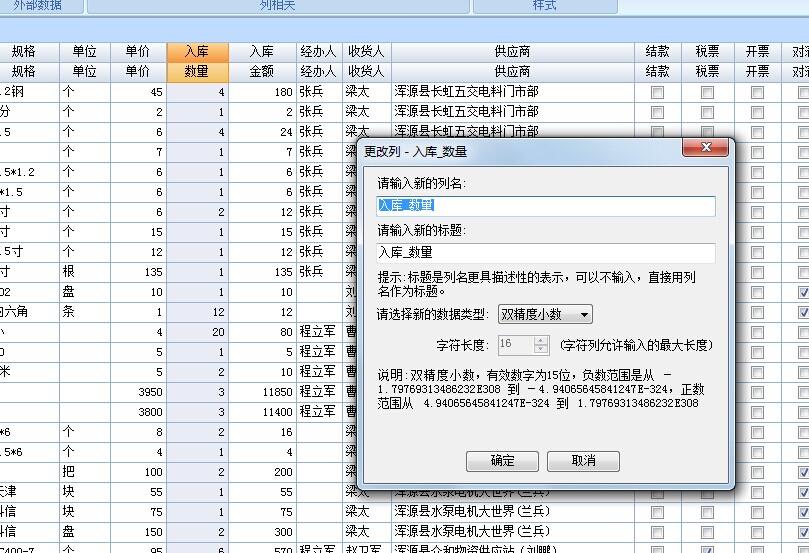809x553 pixels.
Task: Click the 确定 button in the dialog
Action: (x=502, y=461)
